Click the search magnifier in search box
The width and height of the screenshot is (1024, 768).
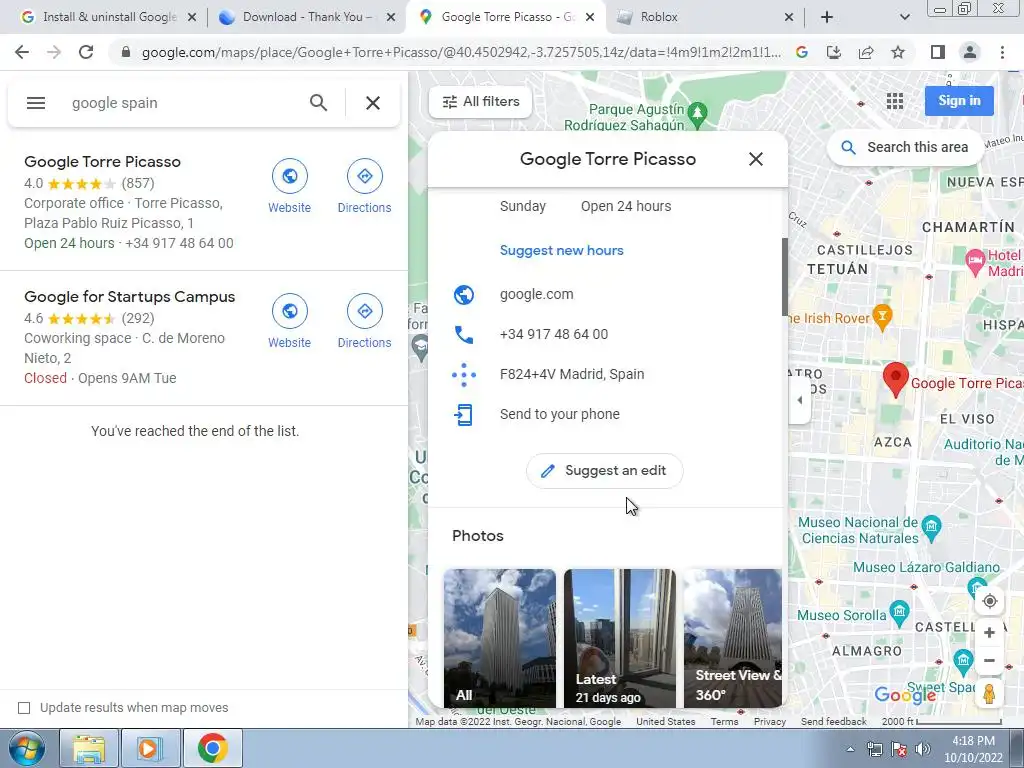[318, 103]
